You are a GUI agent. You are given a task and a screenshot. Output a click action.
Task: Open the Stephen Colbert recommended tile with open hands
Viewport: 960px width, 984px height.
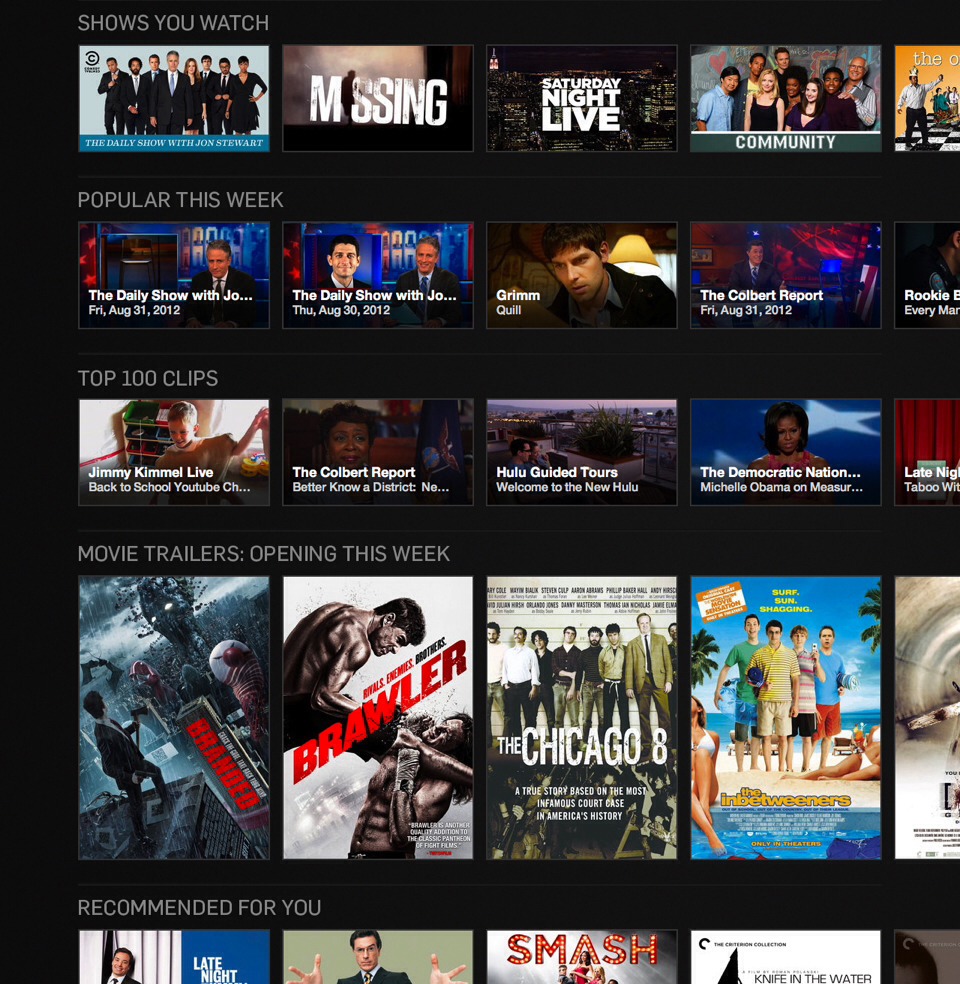coord(378,956)
